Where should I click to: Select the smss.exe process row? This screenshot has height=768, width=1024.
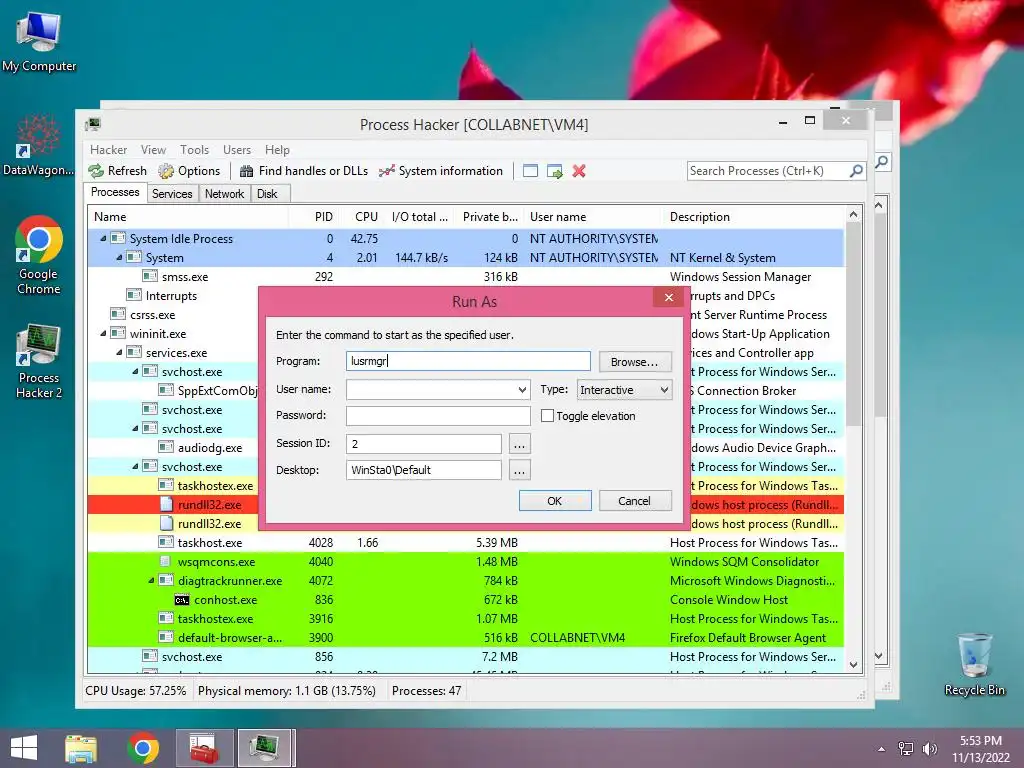(466, 277)
